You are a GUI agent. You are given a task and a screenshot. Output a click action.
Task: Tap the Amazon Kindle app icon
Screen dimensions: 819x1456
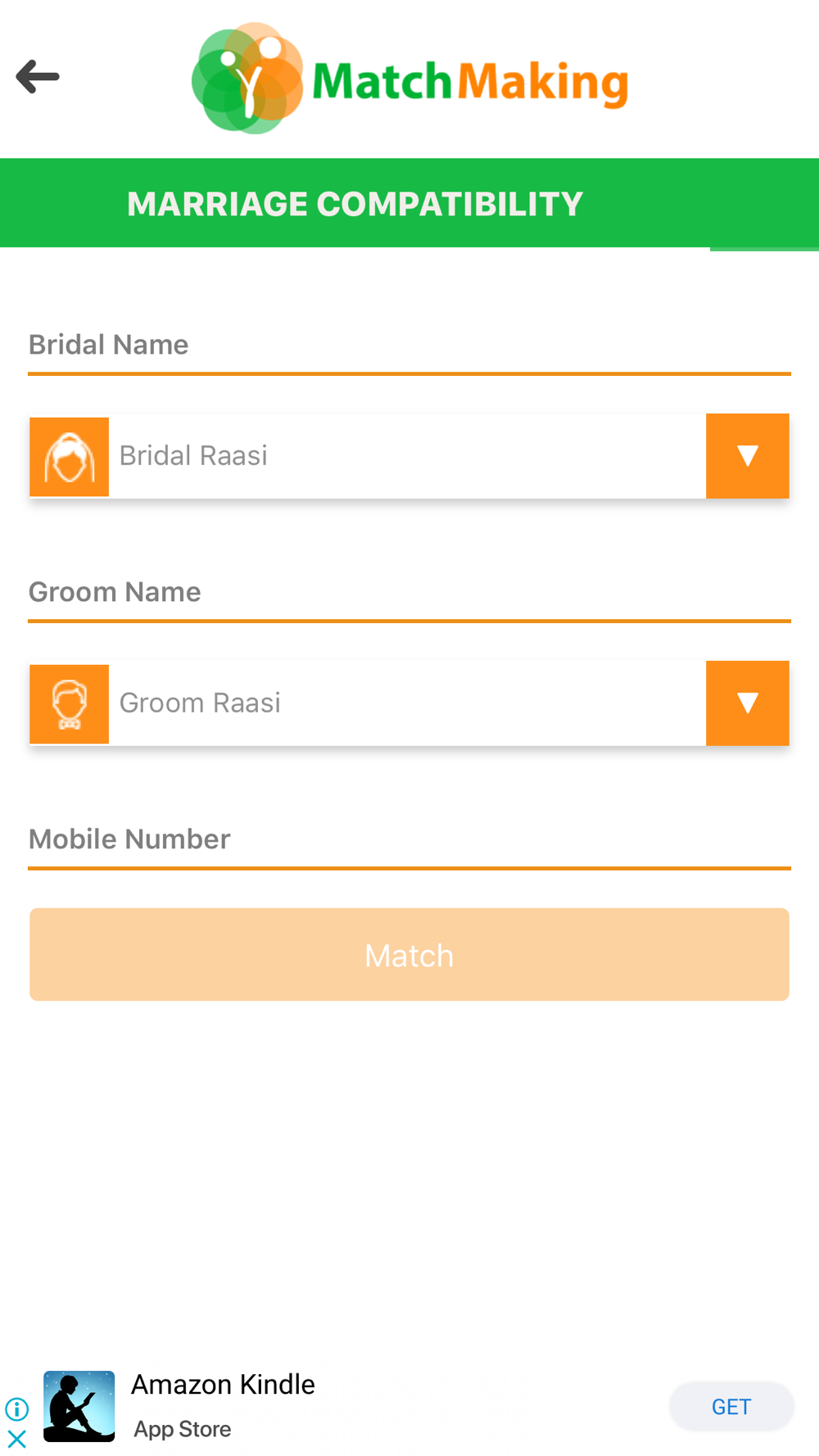coord(79,1406)
